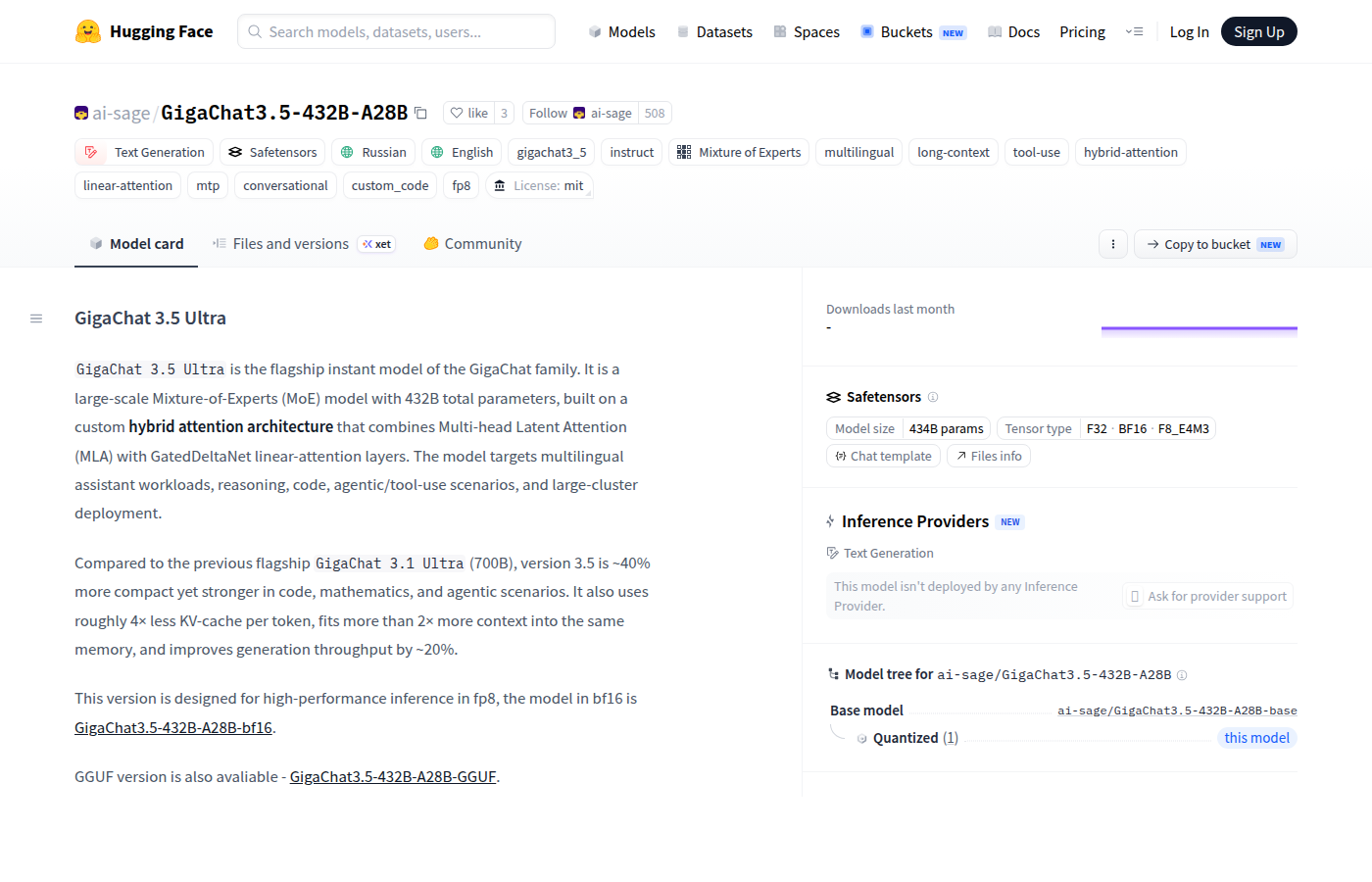Copy model name to clipboard icon

pyautogui.click(x=420, y=113)
